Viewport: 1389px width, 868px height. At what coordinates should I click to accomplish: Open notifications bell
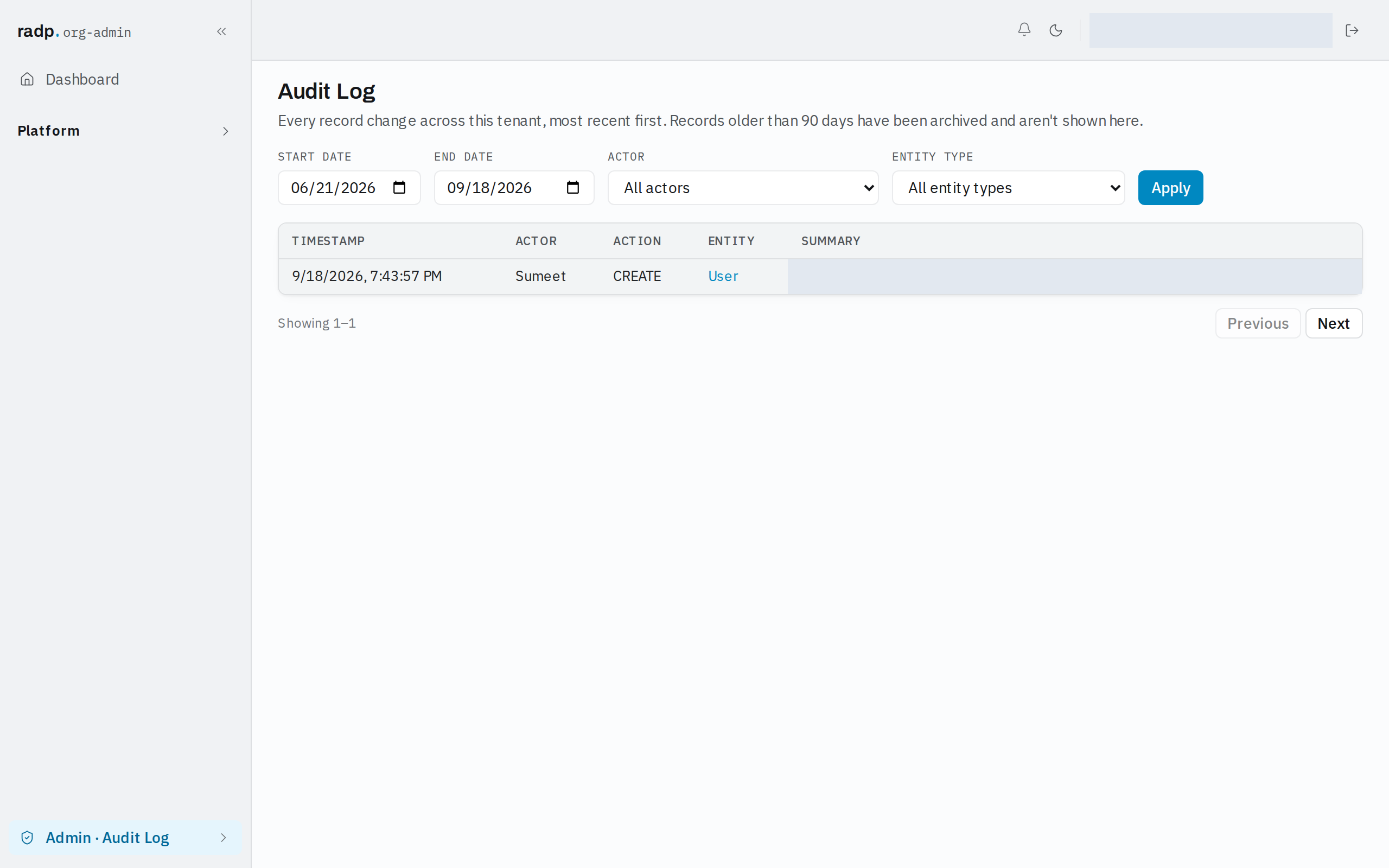[x=1024, y=30]
